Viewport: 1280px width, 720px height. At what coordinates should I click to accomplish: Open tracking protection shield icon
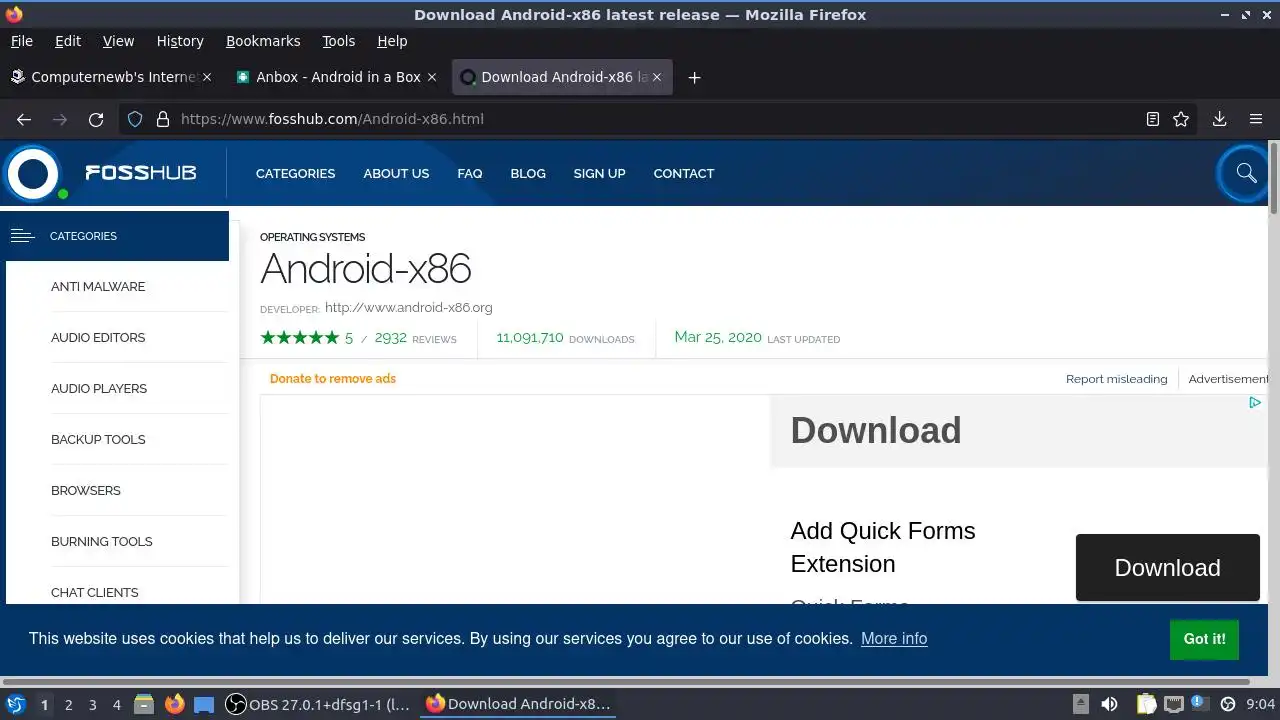[135, 119]
